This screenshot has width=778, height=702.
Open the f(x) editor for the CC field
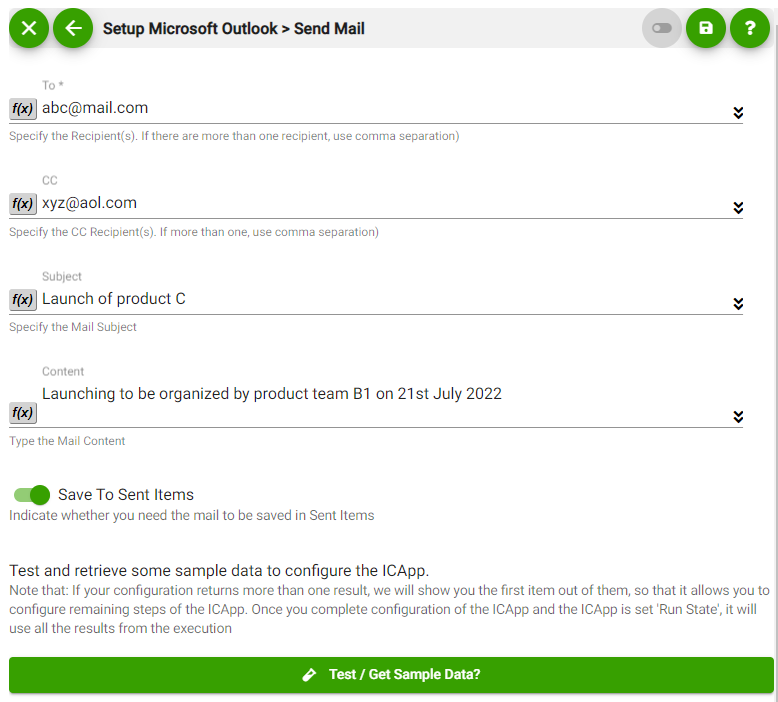coord(23,203)
